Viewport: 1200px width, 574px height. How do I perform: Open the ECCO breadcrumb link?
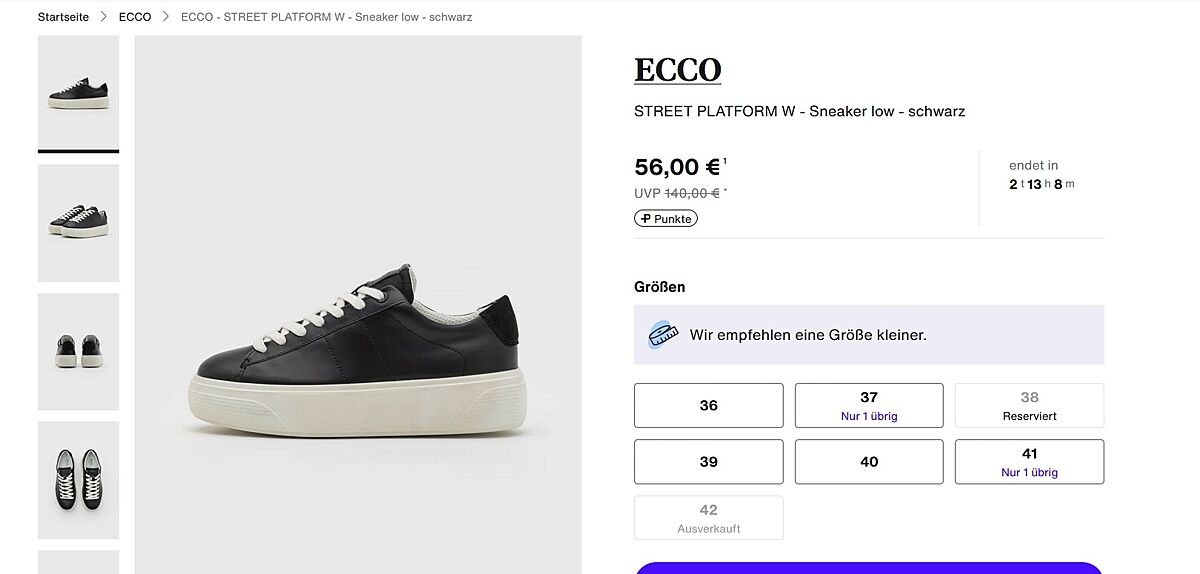135,17
